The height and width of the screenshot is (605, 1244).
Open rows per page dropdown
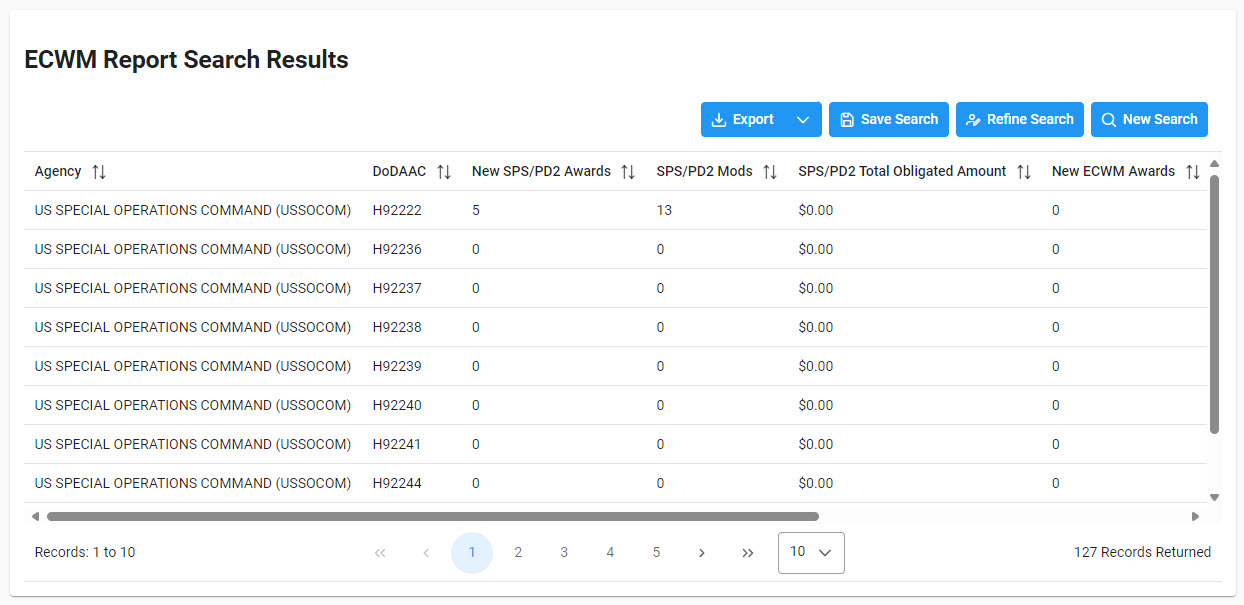click(x=811, y=553)
